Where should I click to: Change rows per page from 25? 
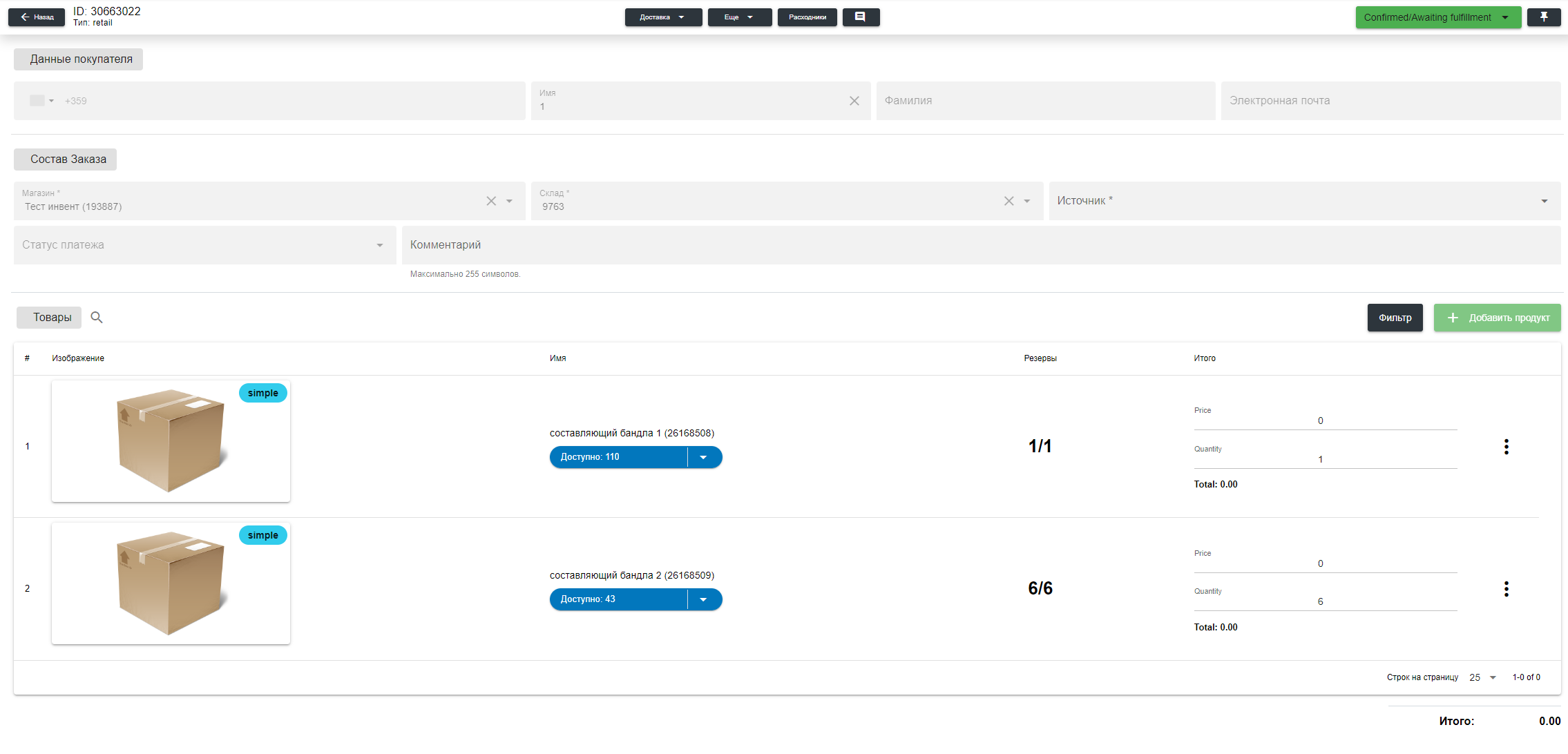point(1483,677)
